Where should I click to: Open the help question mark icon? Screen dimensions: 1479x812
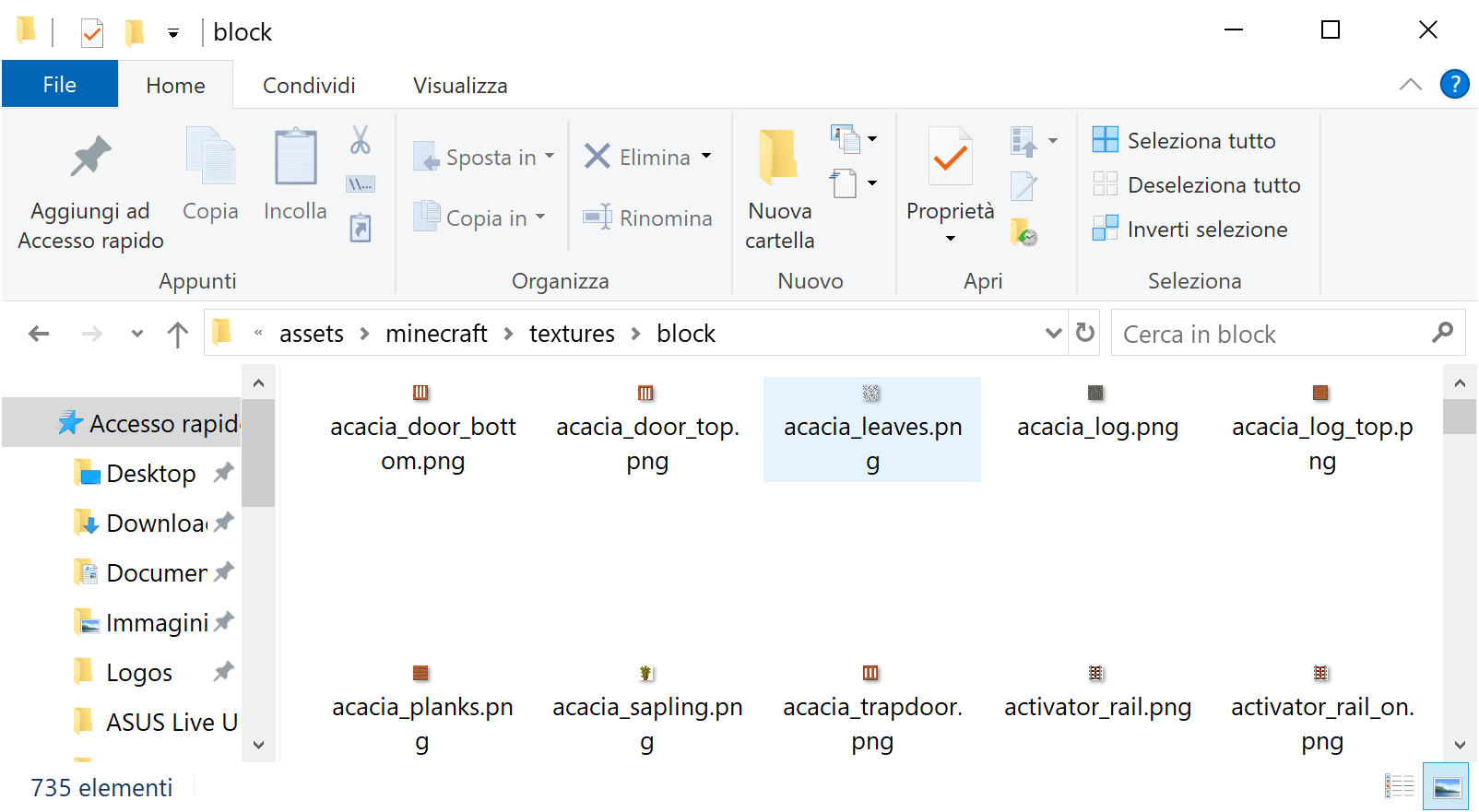(x=1454, y=84)
